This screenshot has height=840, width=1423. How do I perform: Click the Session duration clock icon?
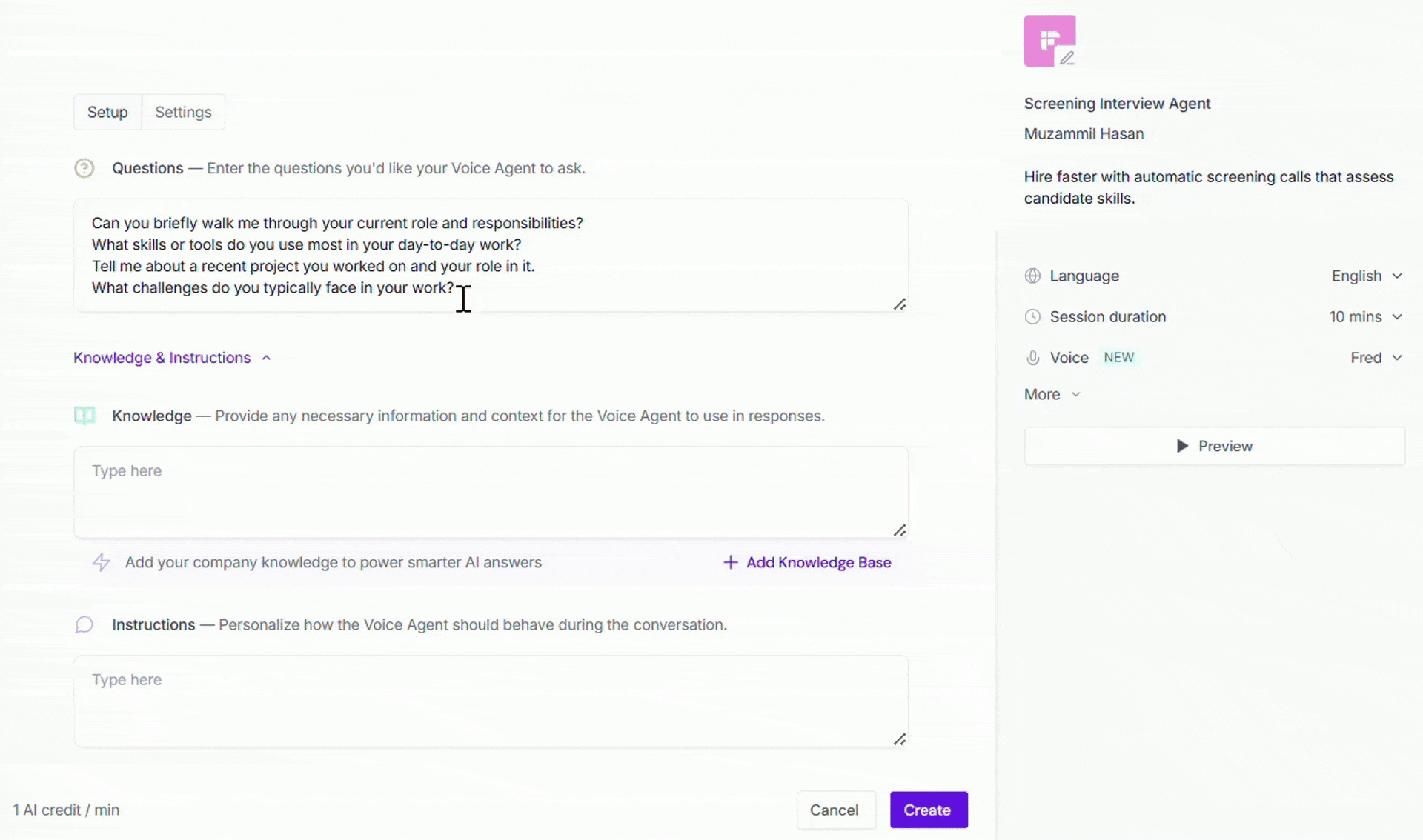point(1032,316)
